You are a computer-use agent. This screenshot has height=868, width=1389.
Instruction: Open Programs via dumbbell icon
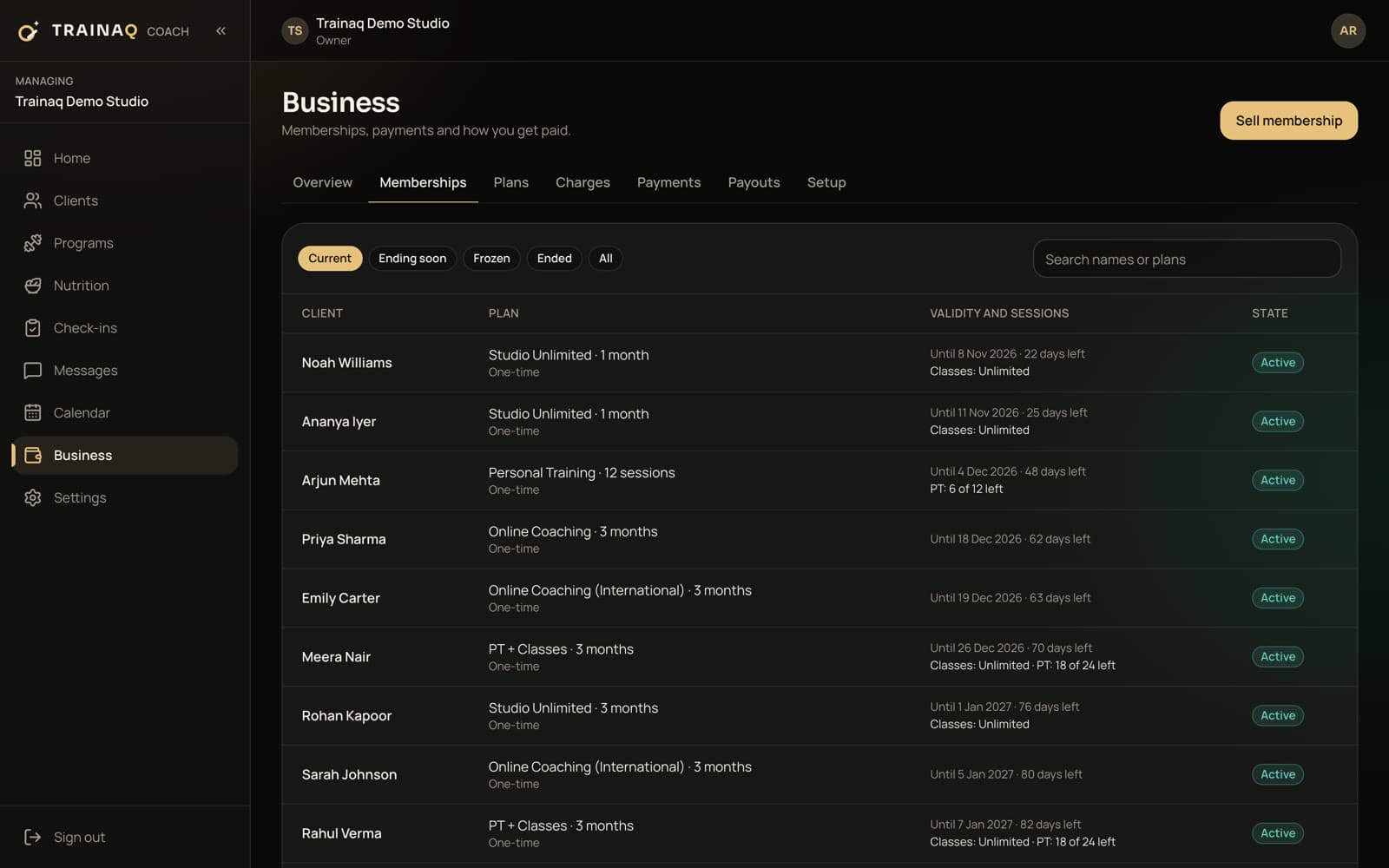click(33, 243)
